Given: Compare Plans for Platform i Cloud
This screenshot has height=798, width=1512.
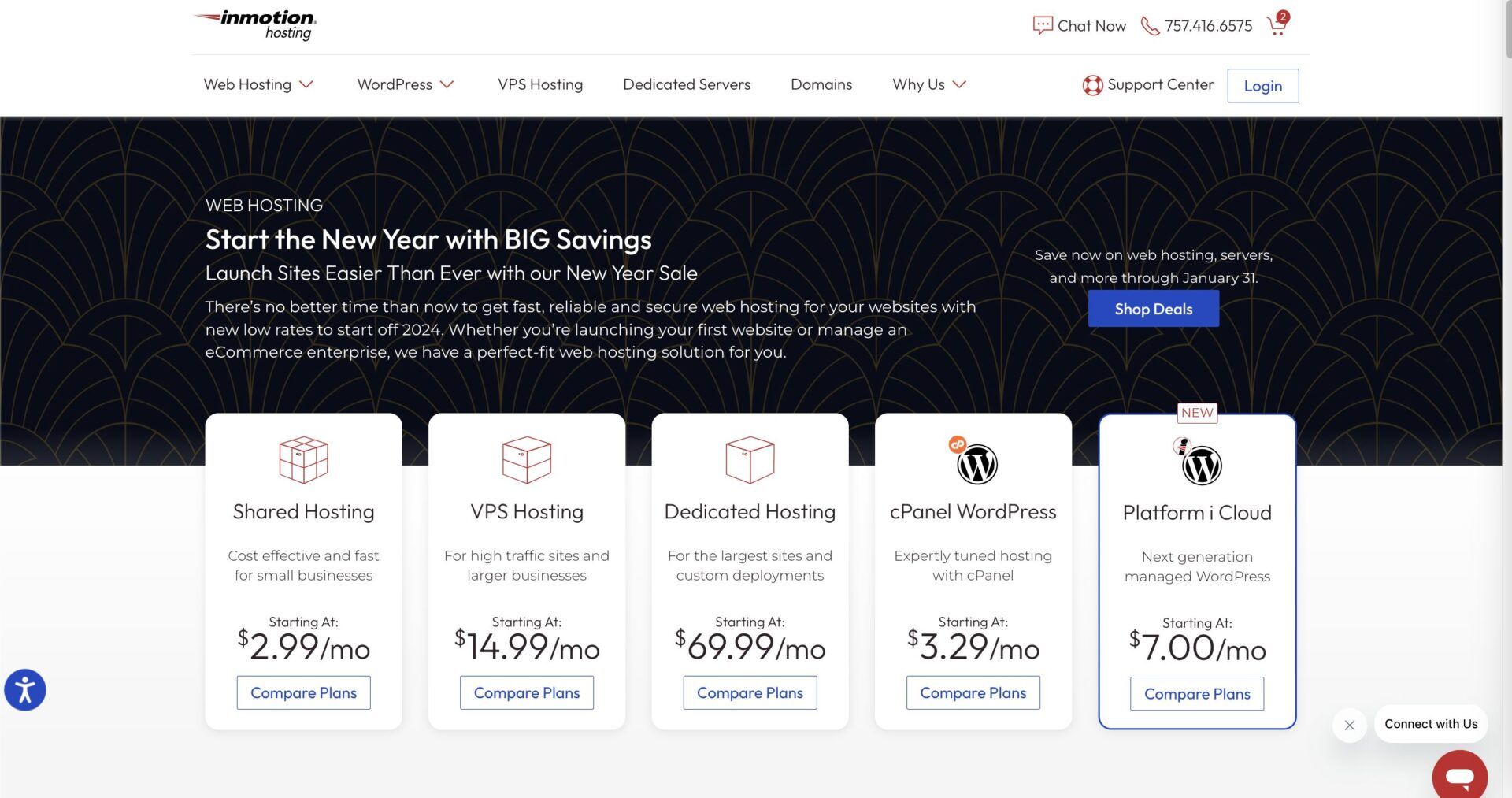Looking at the screenshot, I should pyautogui.click(x=1197, y=694).
